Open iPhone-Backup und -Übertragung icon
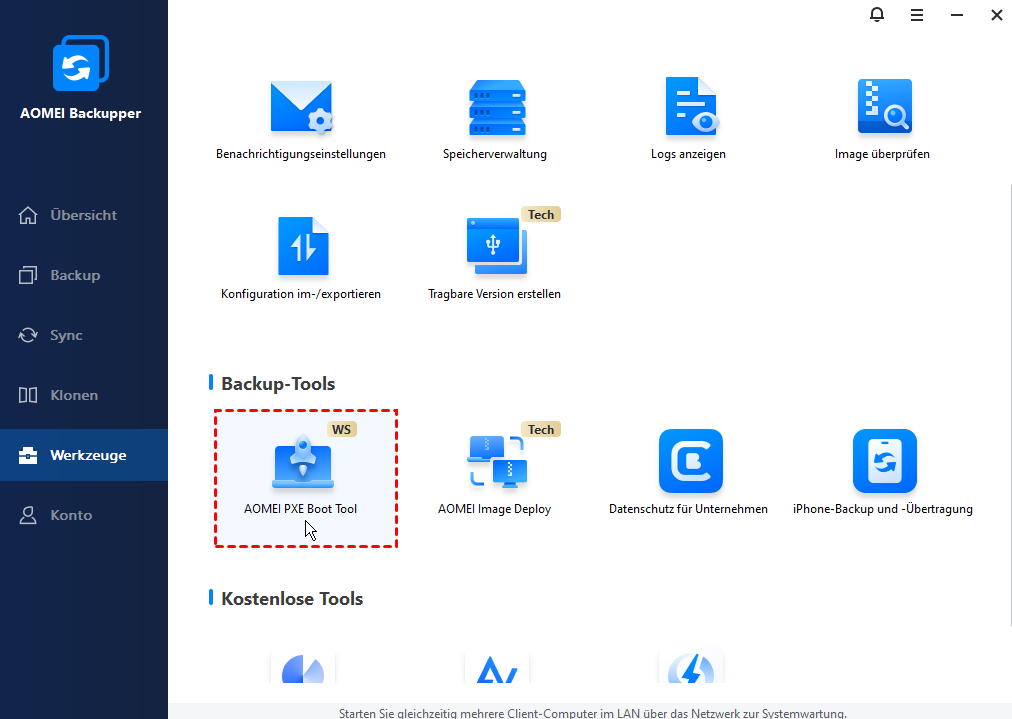This screenshot has width=1012, height=719. tap(885, 461)
